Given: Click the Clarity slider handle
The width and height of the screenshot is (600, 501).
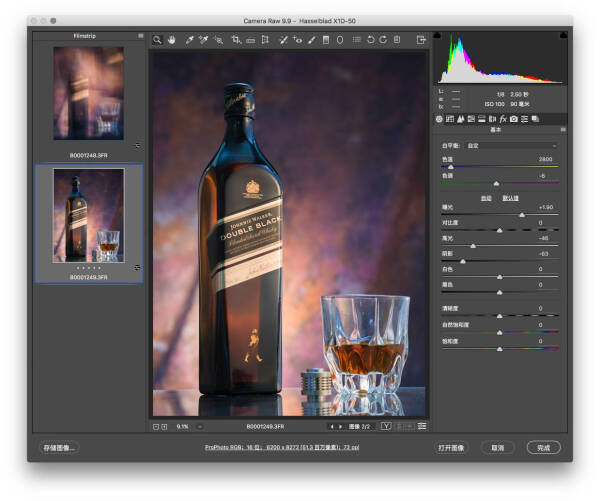Looking at the screenshot, I should coord(499,316).
